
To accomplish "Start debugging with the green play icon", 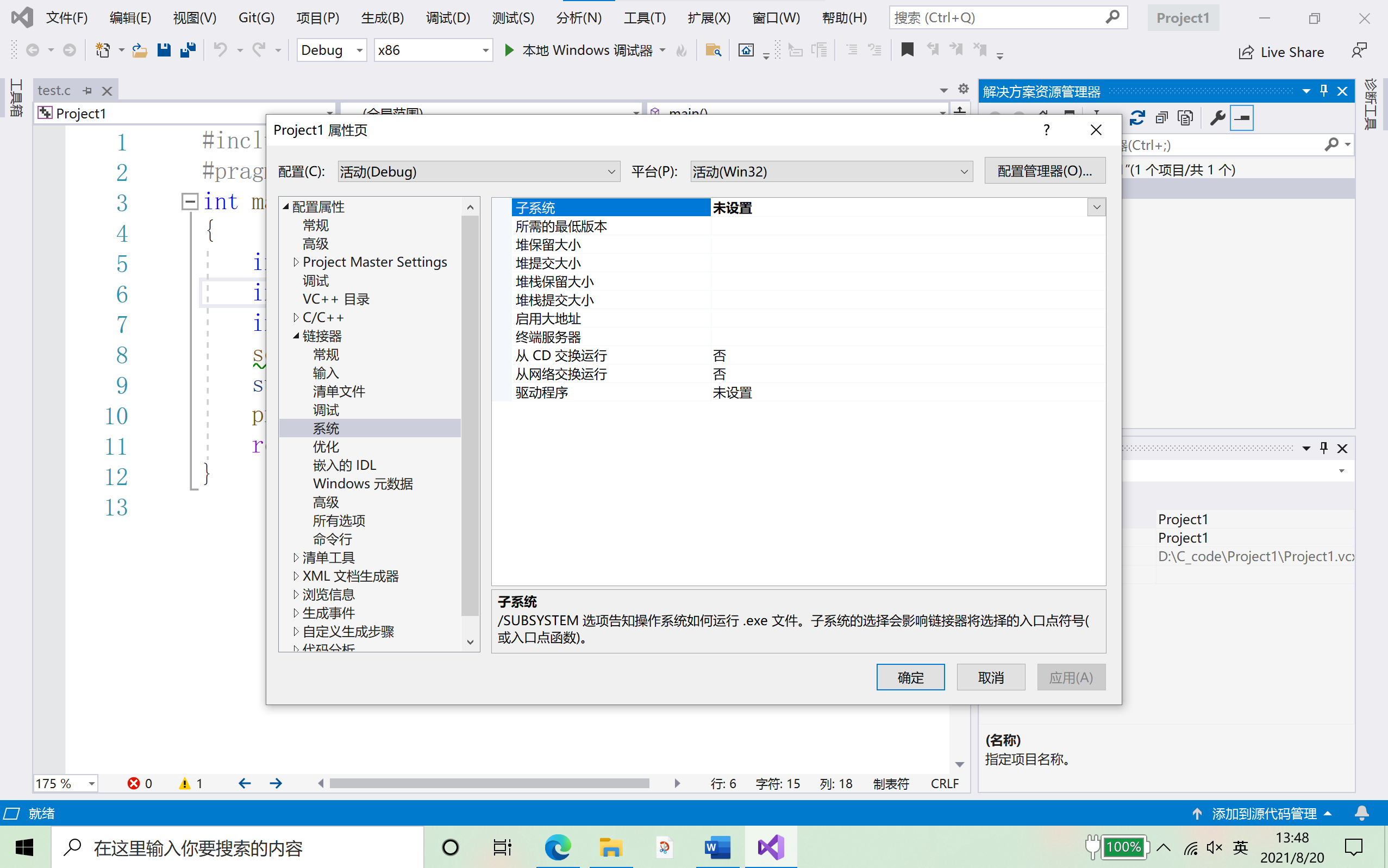I will 509,51.
